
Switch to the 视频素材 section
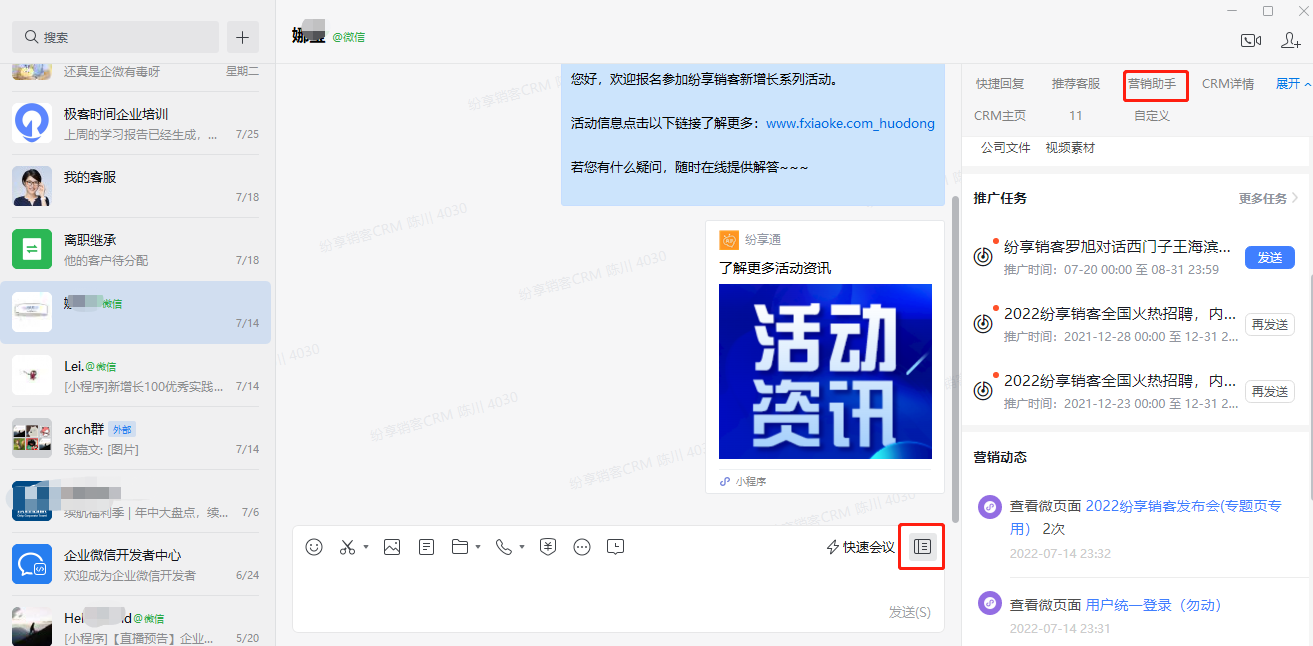point(1070,148)
